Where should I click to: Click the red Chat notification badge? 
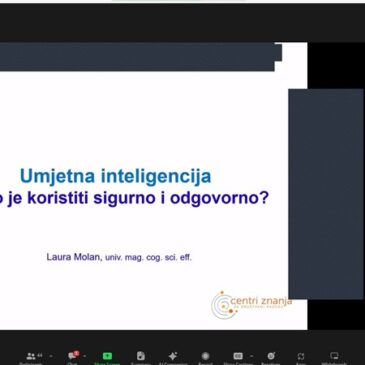click(76, 353)
